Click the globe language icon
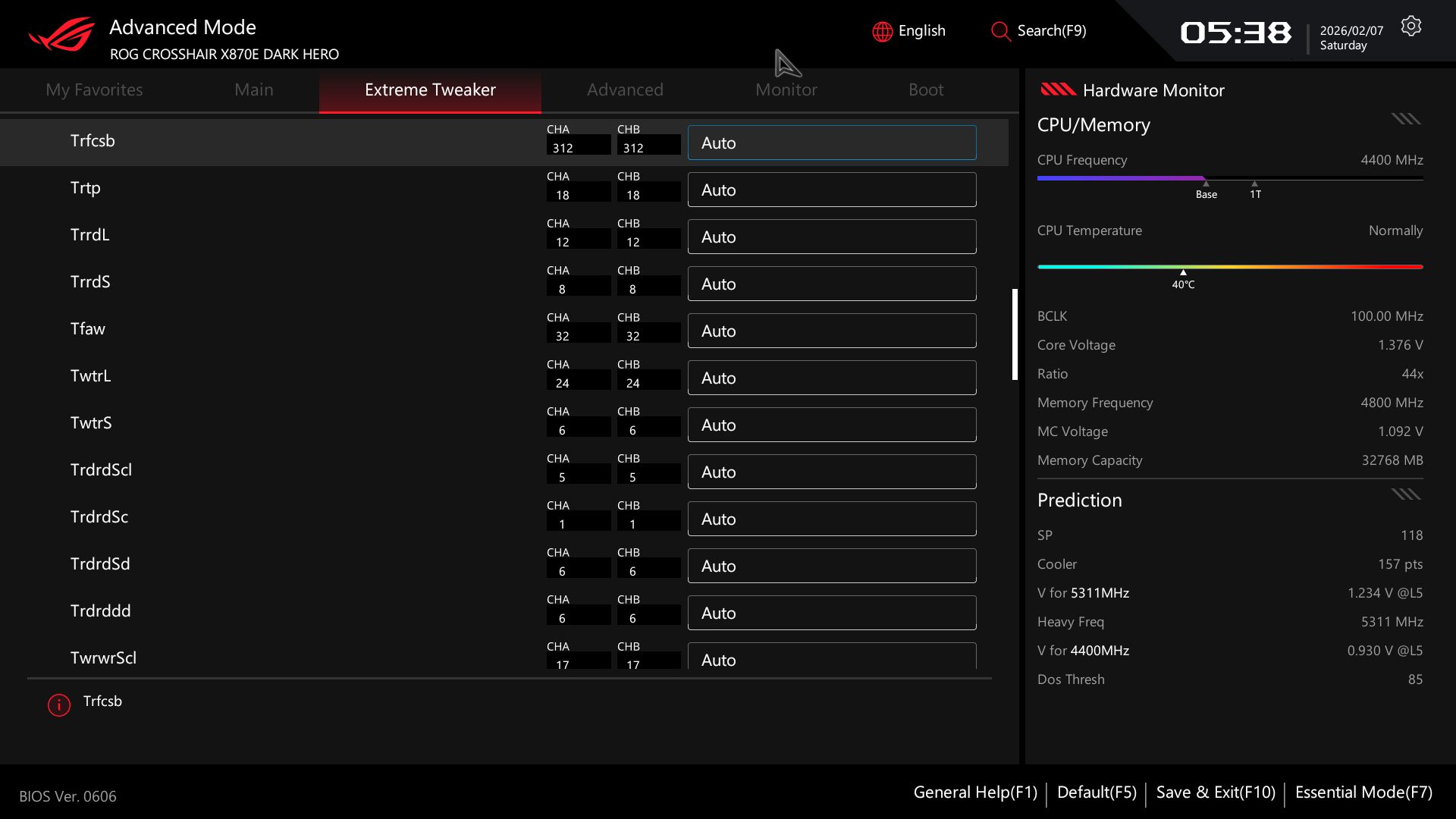 [882, 31]
